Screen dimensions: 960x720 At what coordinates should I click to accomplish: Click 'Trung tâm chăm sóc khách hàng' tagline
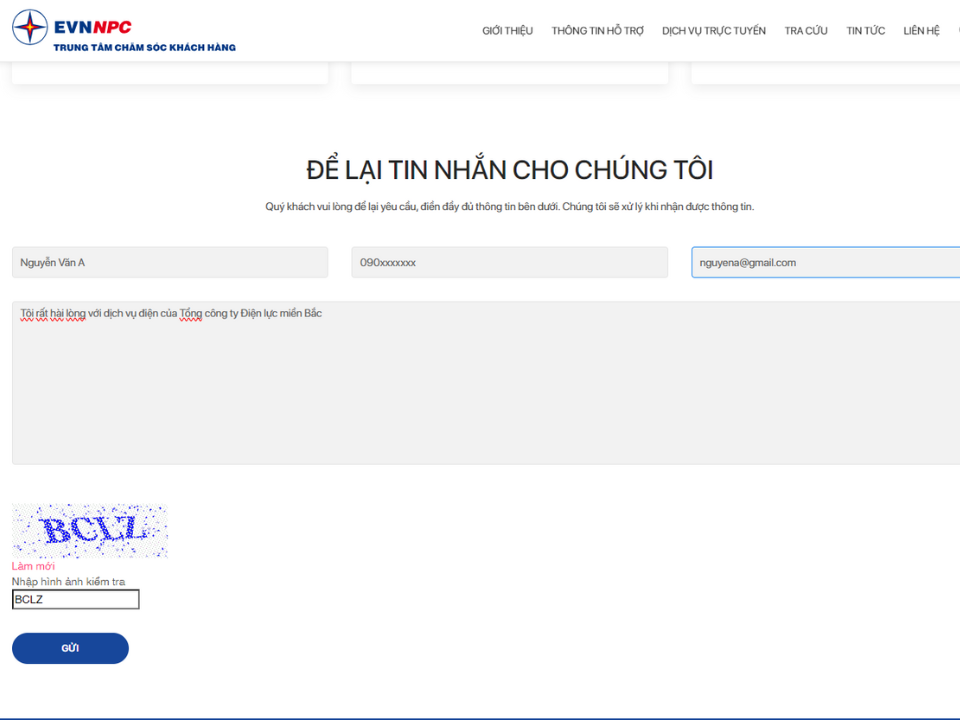pos(144,47)
